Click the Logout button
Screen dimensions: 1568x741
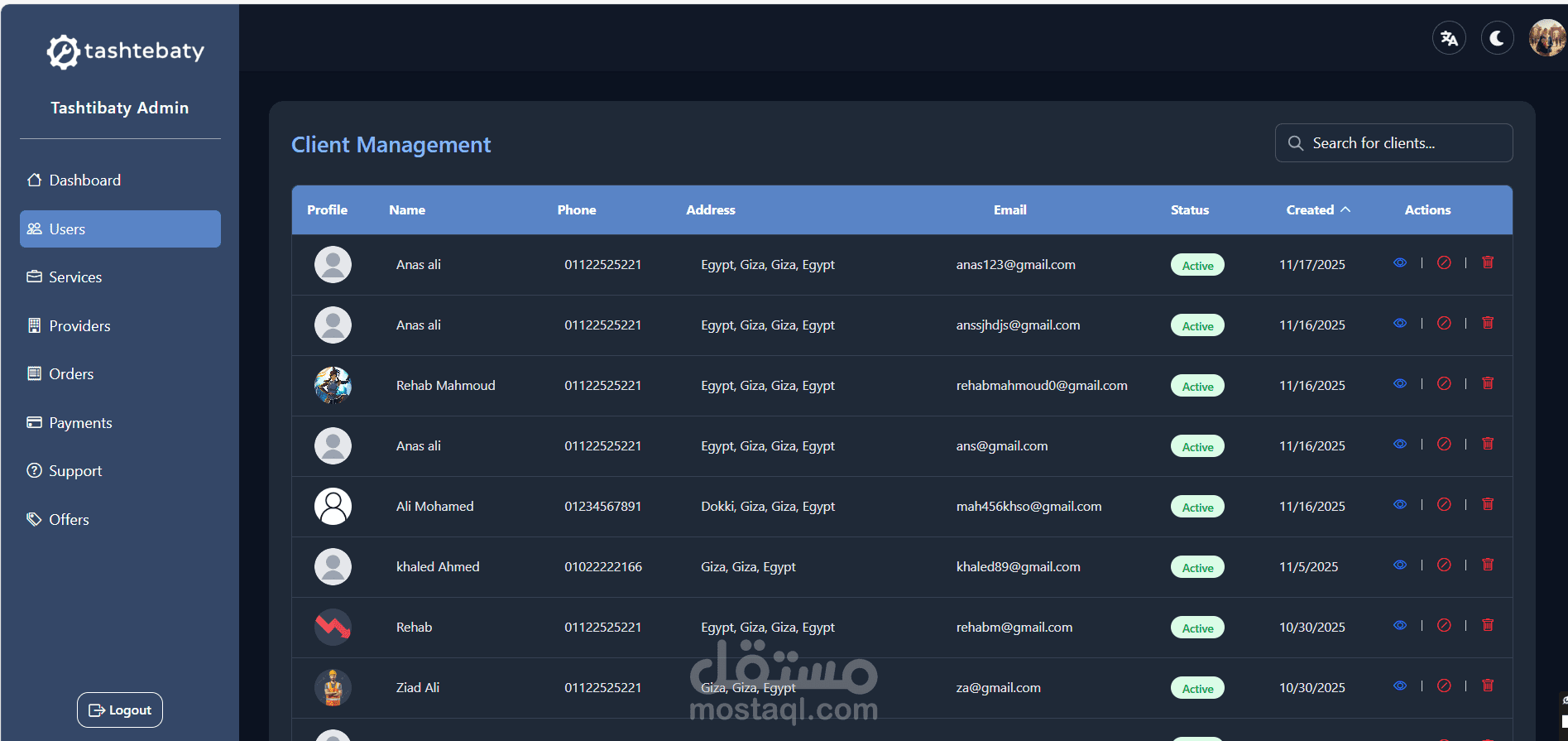[x=120, y=710]
